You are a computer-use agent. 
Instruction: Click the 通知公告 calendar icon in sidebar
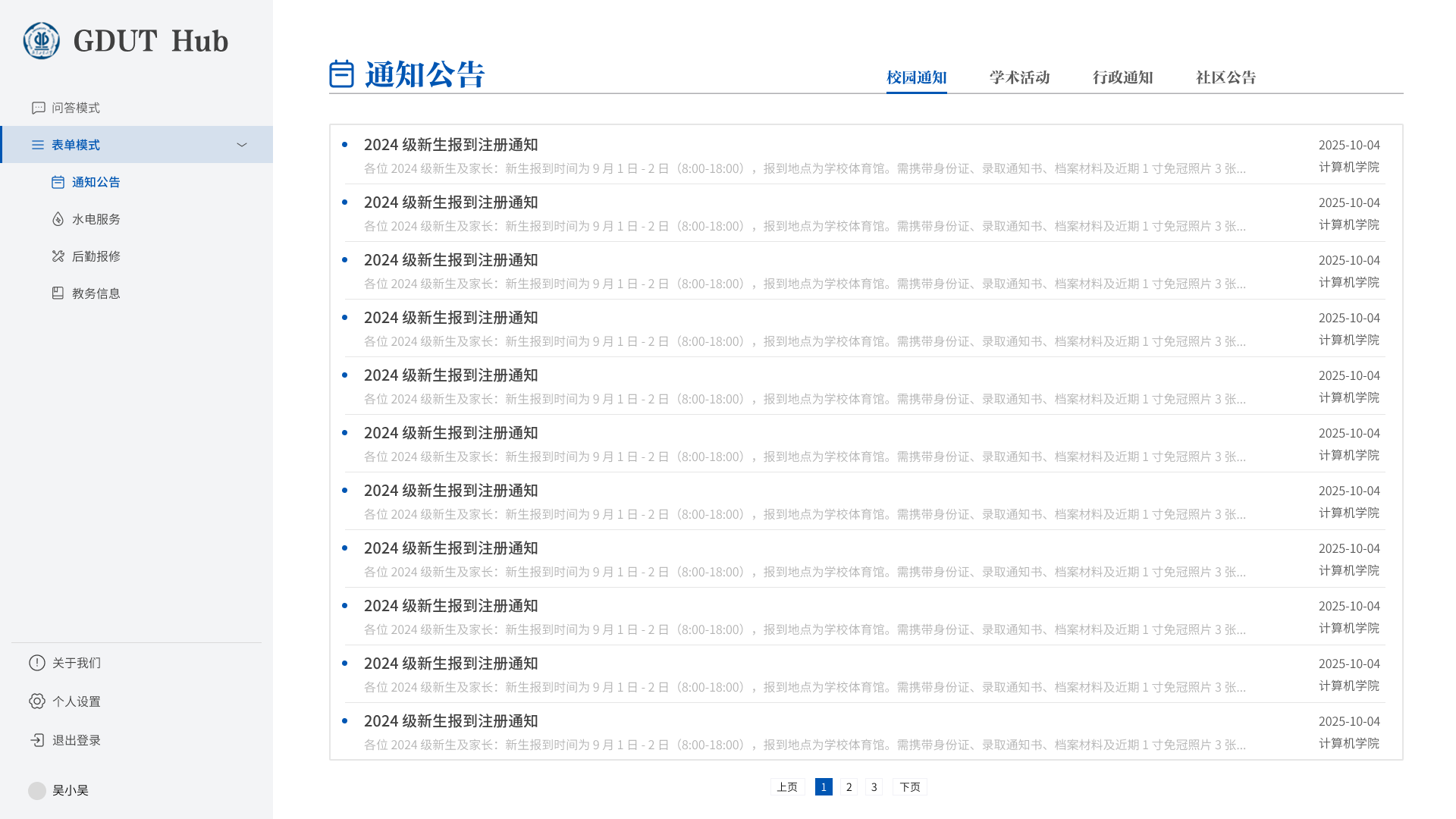58,182
